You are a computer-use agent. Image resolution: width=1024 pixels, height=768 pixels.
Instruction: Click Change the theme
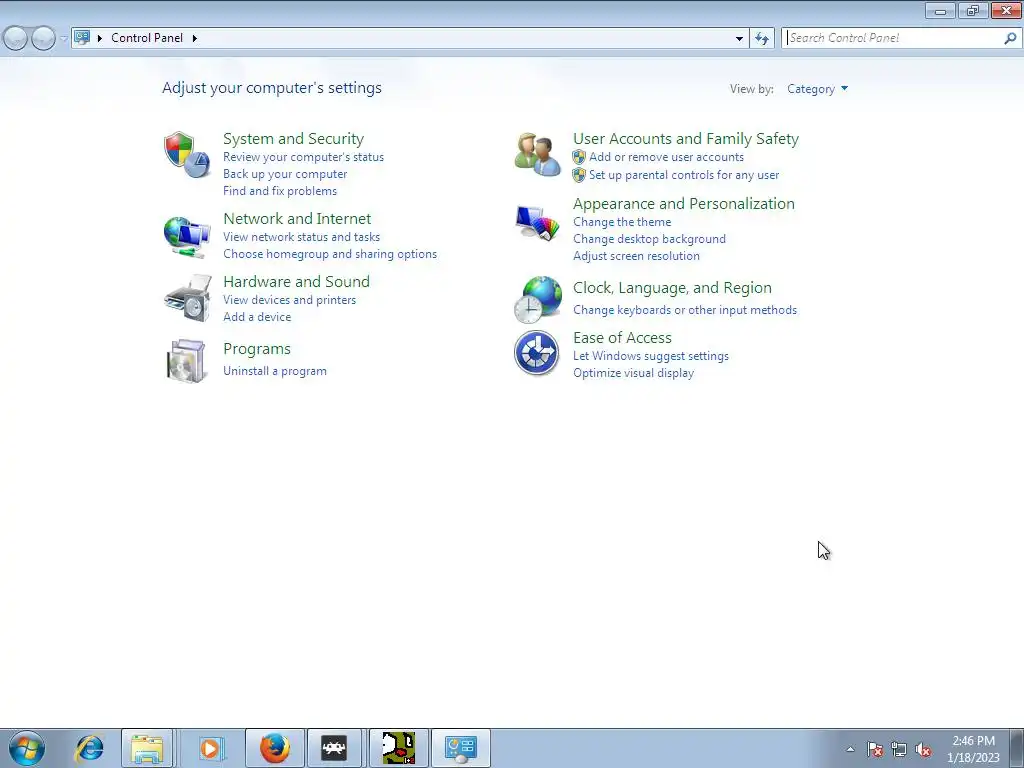pos(622,222)
